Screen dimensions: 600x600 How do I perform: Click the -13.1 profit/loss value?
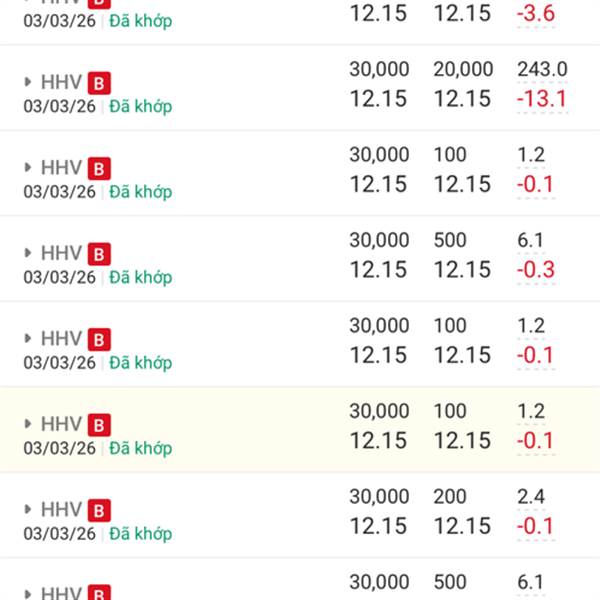[x=542, y=99]
